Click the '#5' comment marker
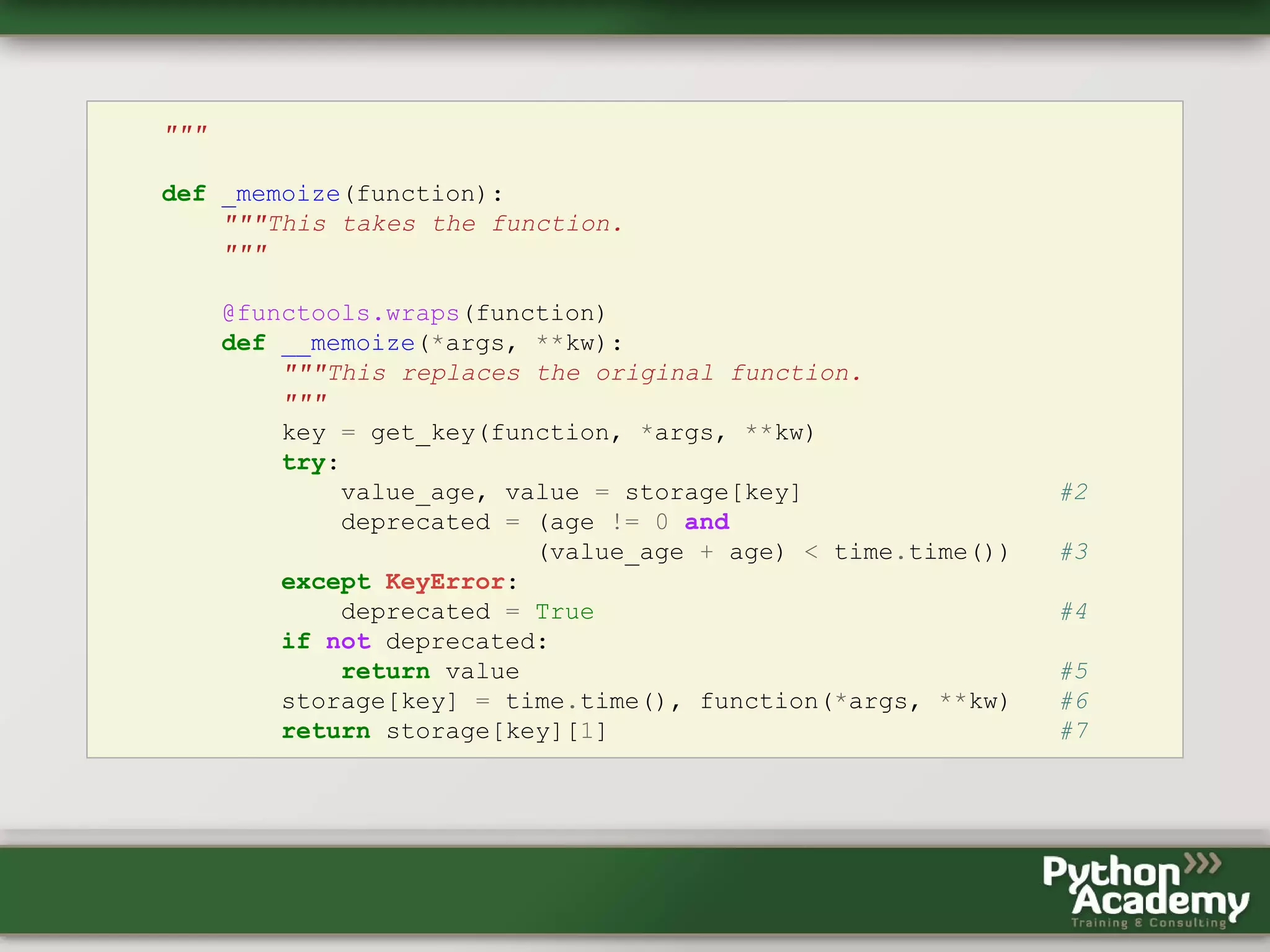 (x=1074, y=671)
